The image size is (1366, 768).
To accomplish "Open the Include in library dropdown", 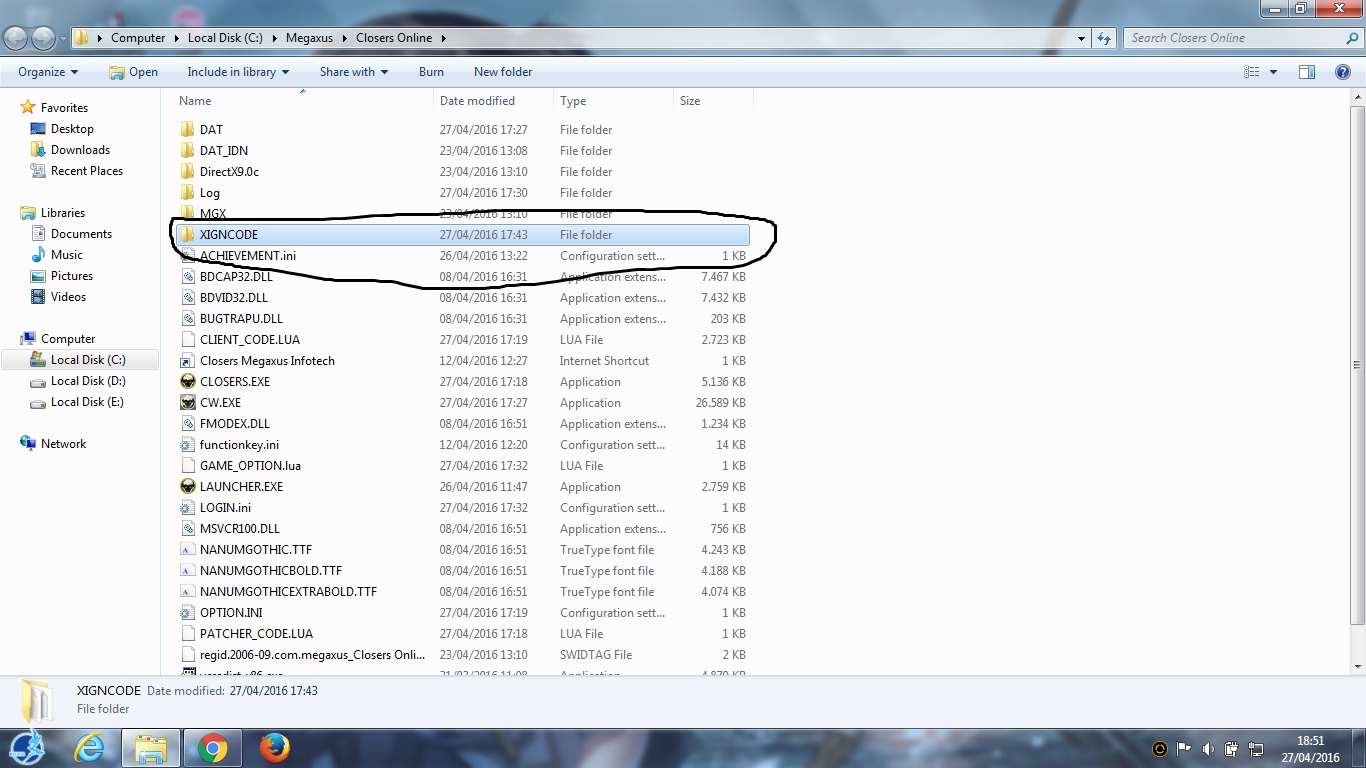I will (x=238, y=72).
